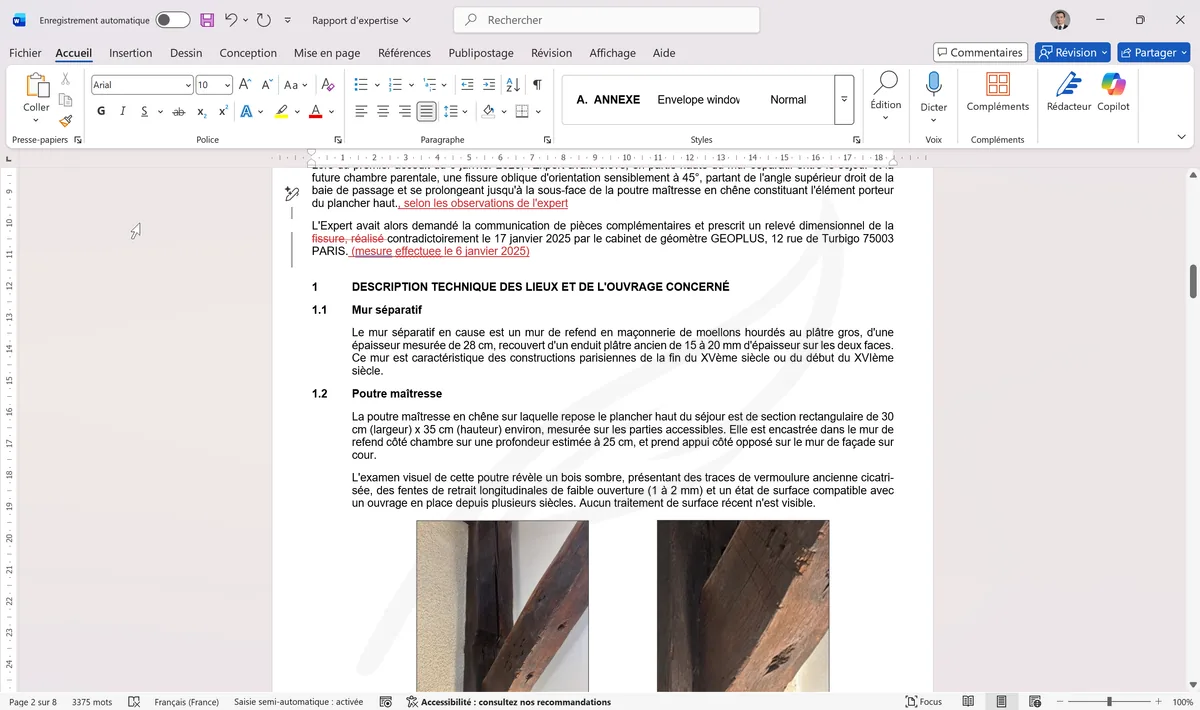This screenshot has width=1200, height=710.
Task: Apply strikethrough formatting
Action: (x=178, y=111)
